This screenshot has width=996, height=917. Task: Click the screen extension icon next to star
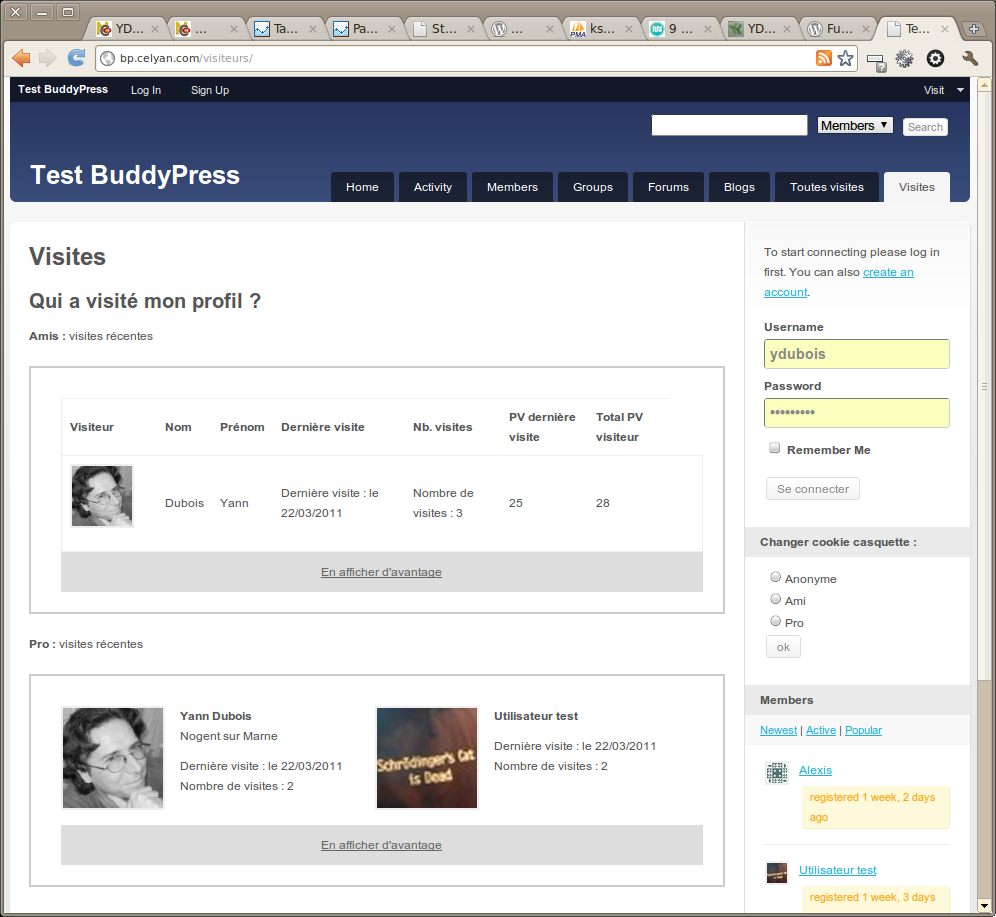[x=876, y=62]
